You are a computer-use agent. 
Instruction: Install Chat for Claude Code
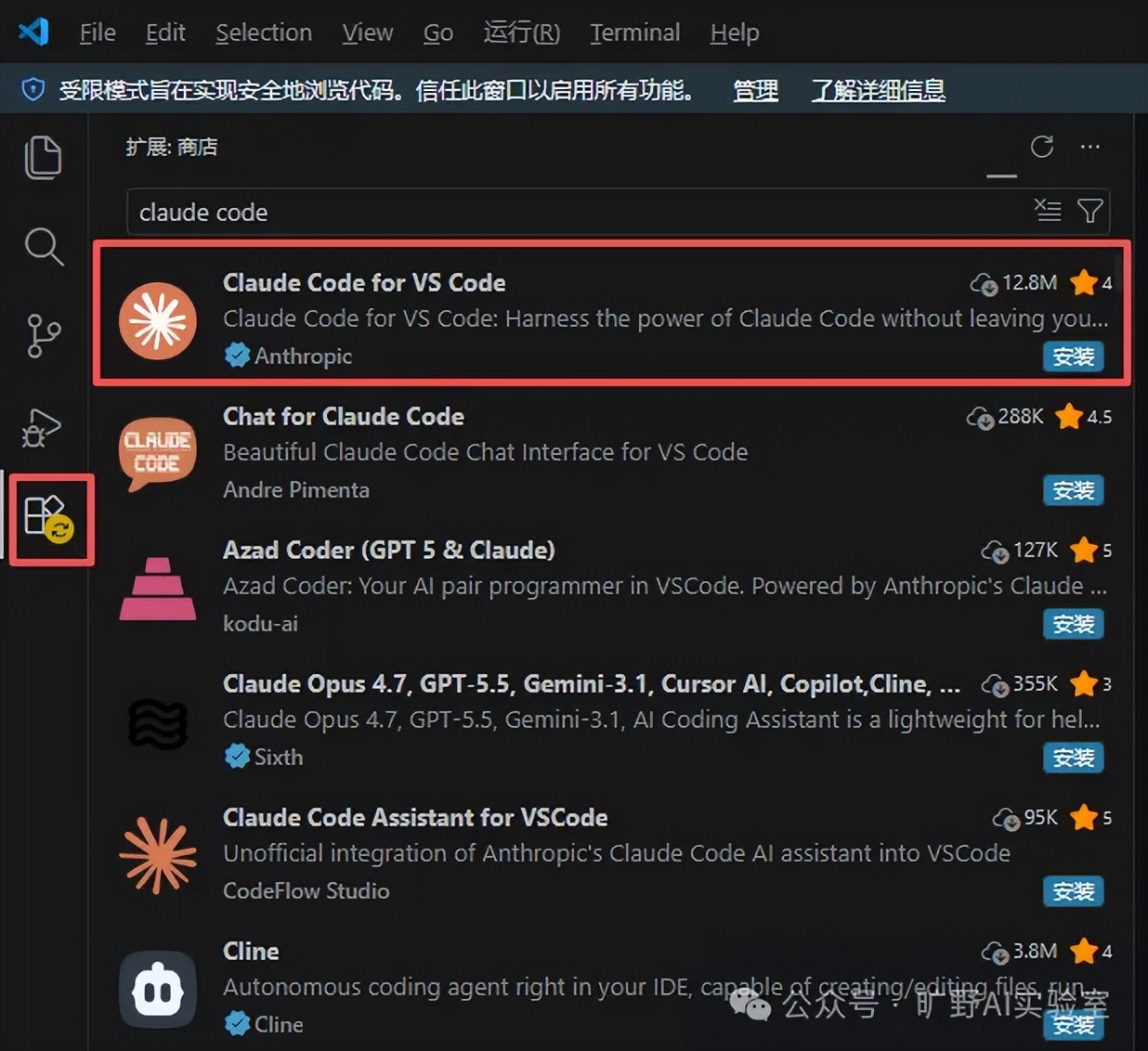(x=1074, y=490)
